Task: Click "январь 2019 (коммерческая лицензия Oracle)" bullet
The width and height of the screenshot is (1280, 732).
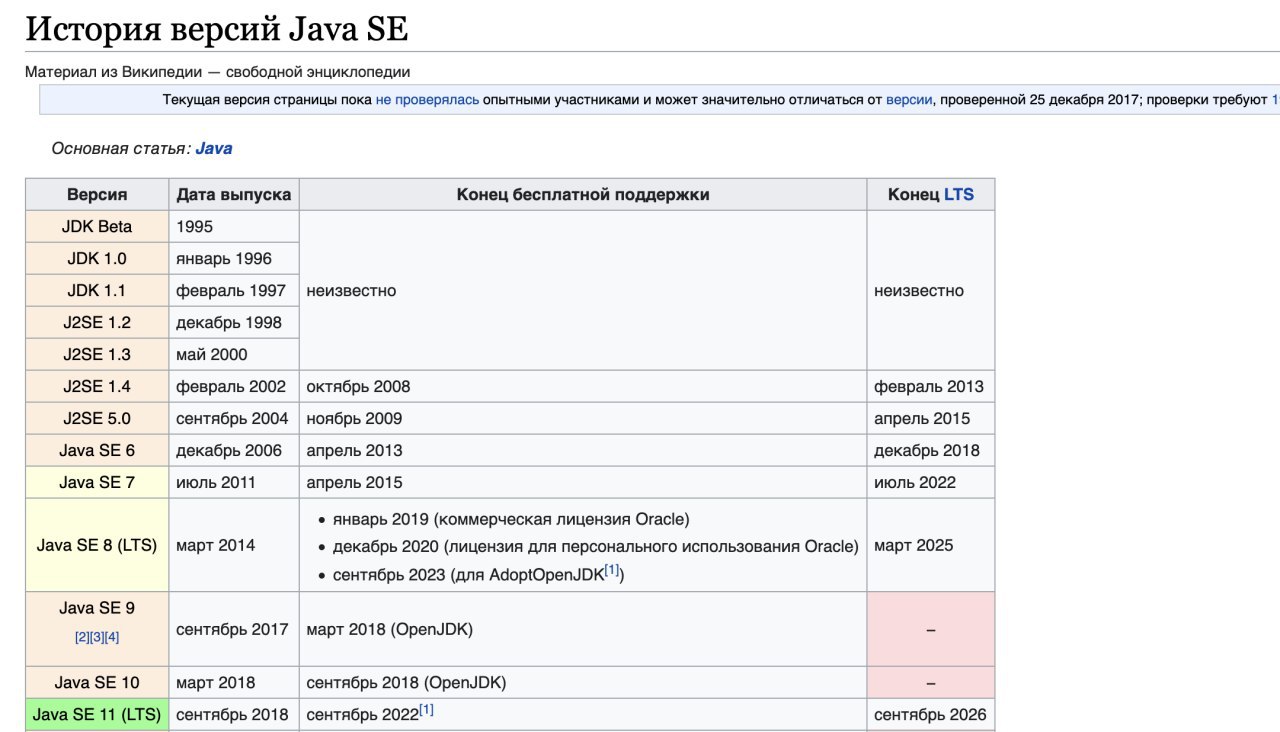Action: pos(511,519)
